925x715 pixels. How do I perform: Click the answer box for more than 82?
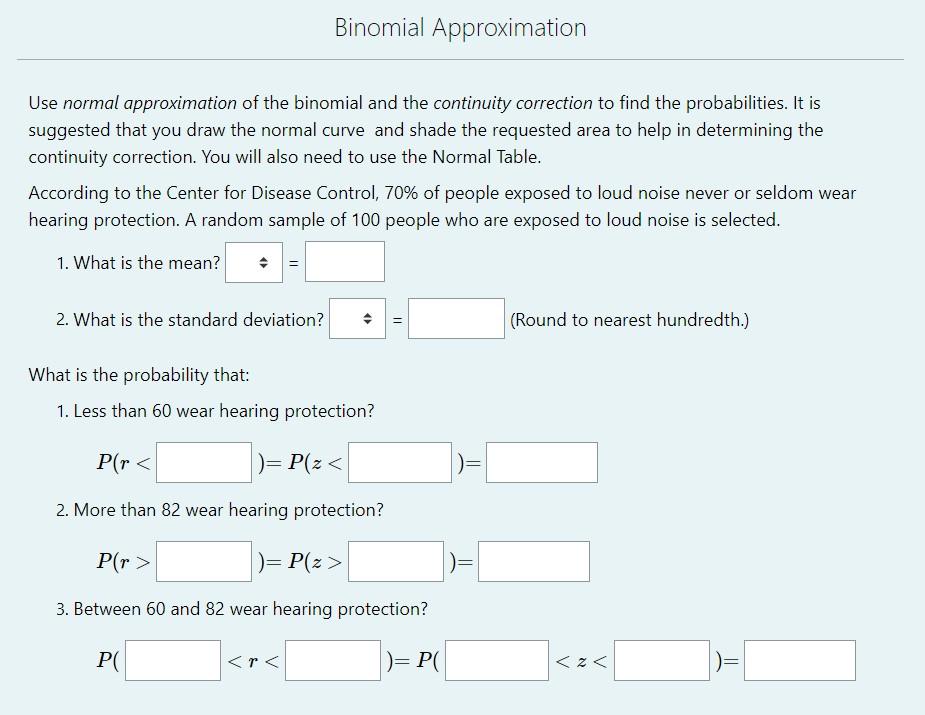[x=533, y=560]
